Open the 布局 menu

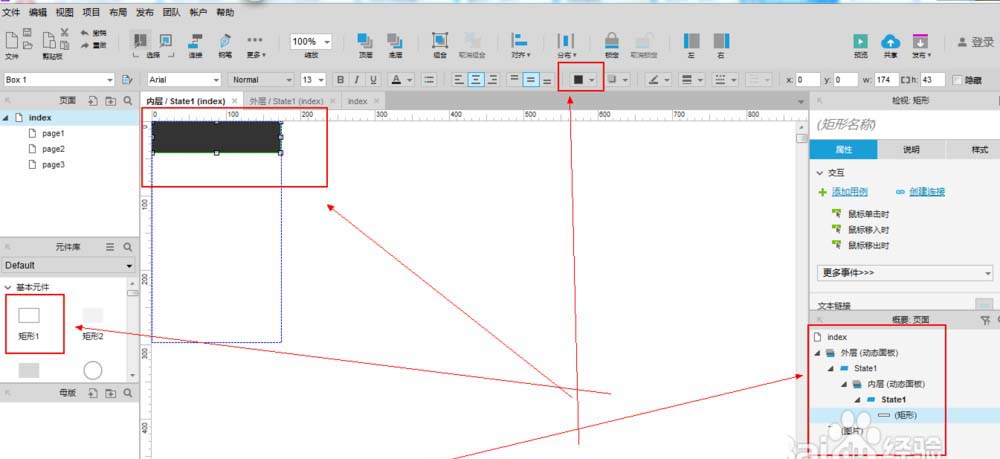tap(118, 12)
